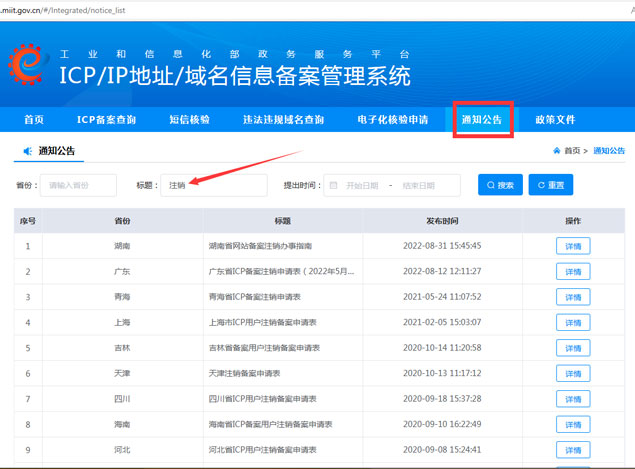The width and height of the screenshot is (635, 469).
Task: Open 详情 for the 湖南 row
Action: pos(573,246)
